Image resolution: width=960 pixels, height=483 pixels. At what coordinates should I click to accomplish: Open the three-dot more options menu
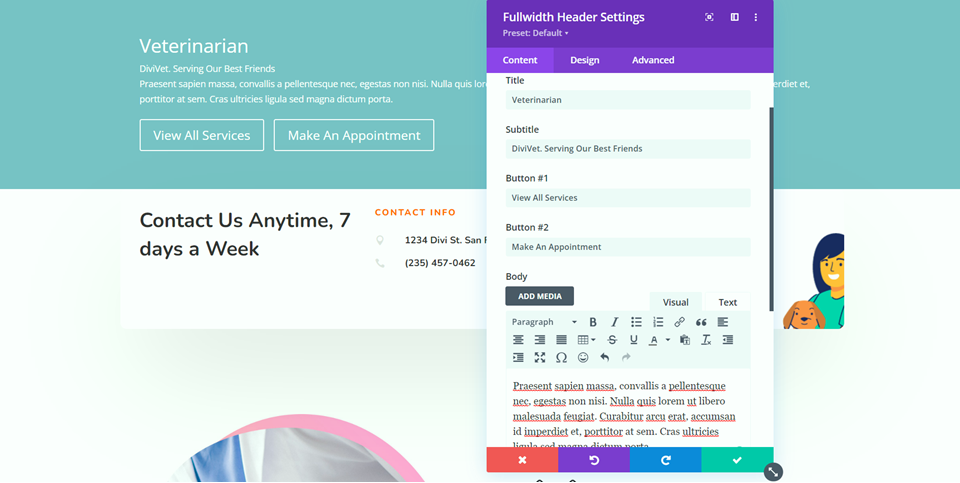coord(756,17)
